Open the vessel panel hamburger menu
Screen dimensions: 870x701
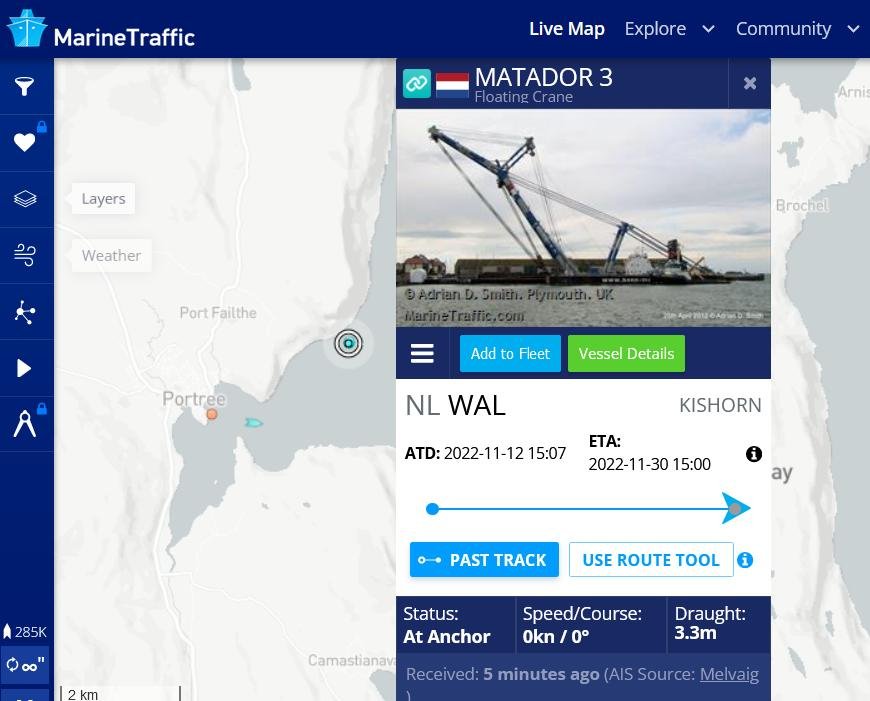[x=422, y=353]
